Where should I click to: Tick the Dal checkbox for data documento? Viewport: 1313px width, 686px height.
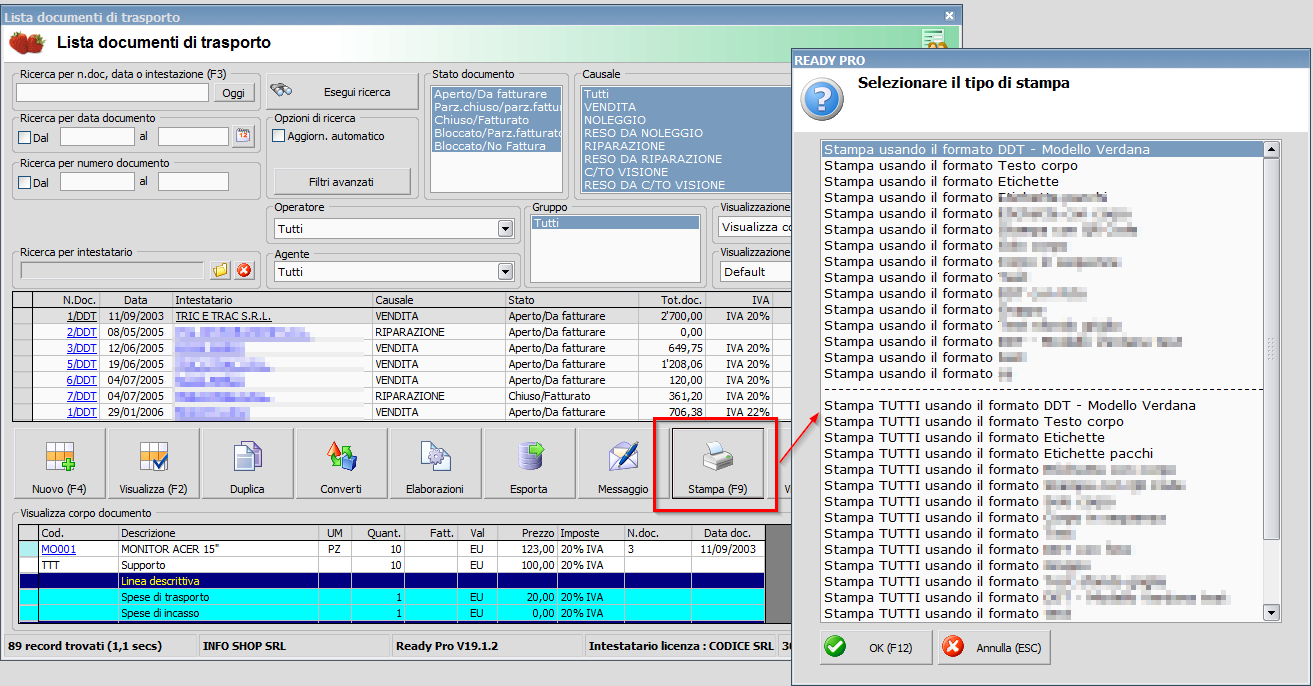(25, 137)
